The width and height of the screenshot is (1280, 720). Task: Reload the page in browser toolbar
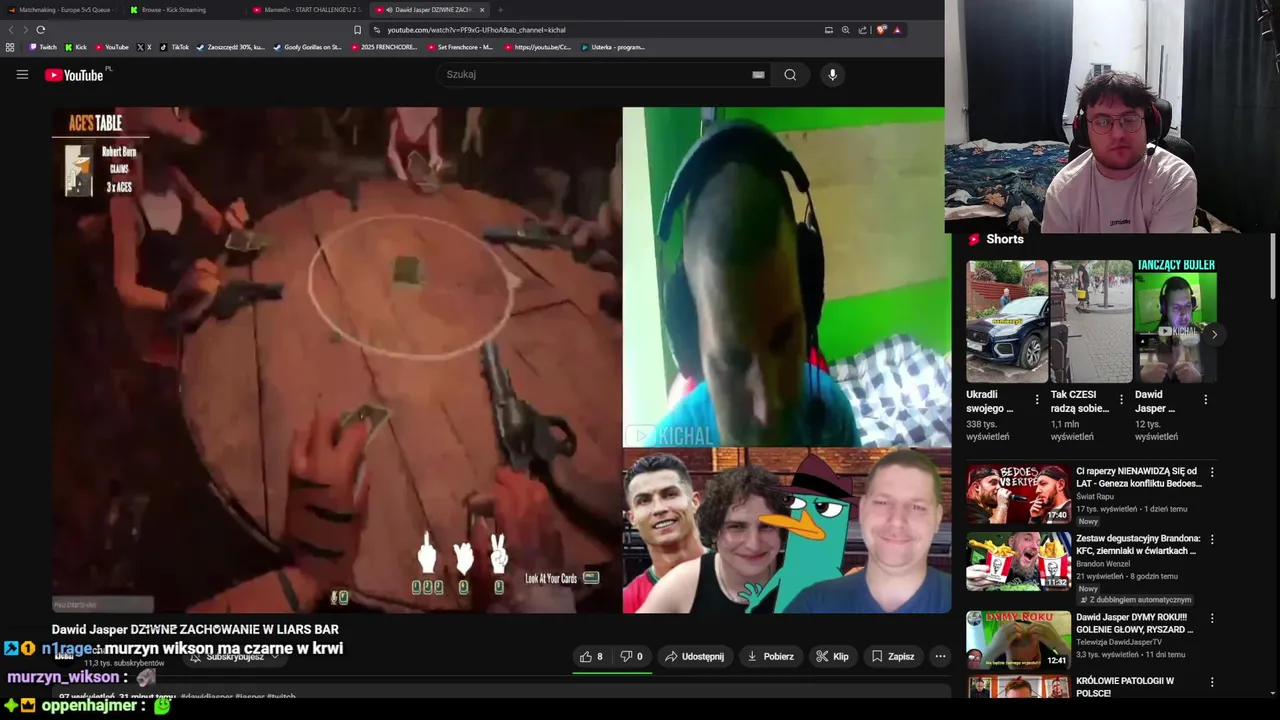[x=40, y=30]
